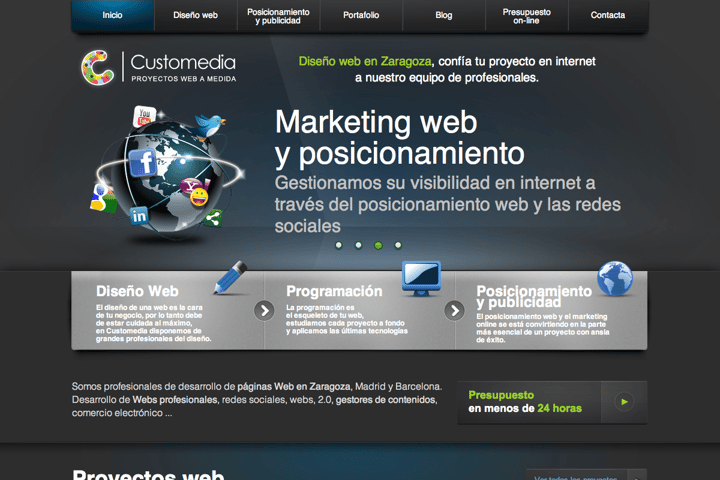The width and height of the screenshot is (720, 480).
Task: Click Presupuesto en menos de 24 horas
Action: (x=525, y=402)
